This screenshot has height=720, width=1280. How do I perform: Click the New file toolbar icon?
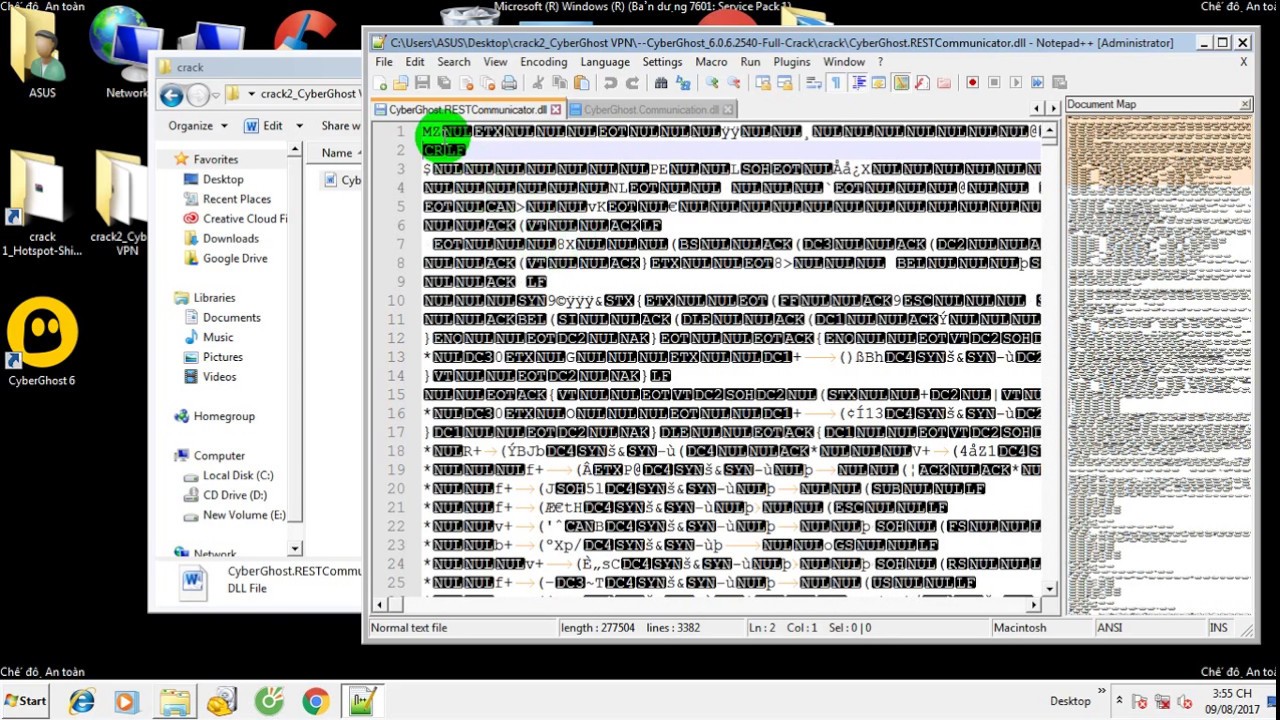[380, 82]
